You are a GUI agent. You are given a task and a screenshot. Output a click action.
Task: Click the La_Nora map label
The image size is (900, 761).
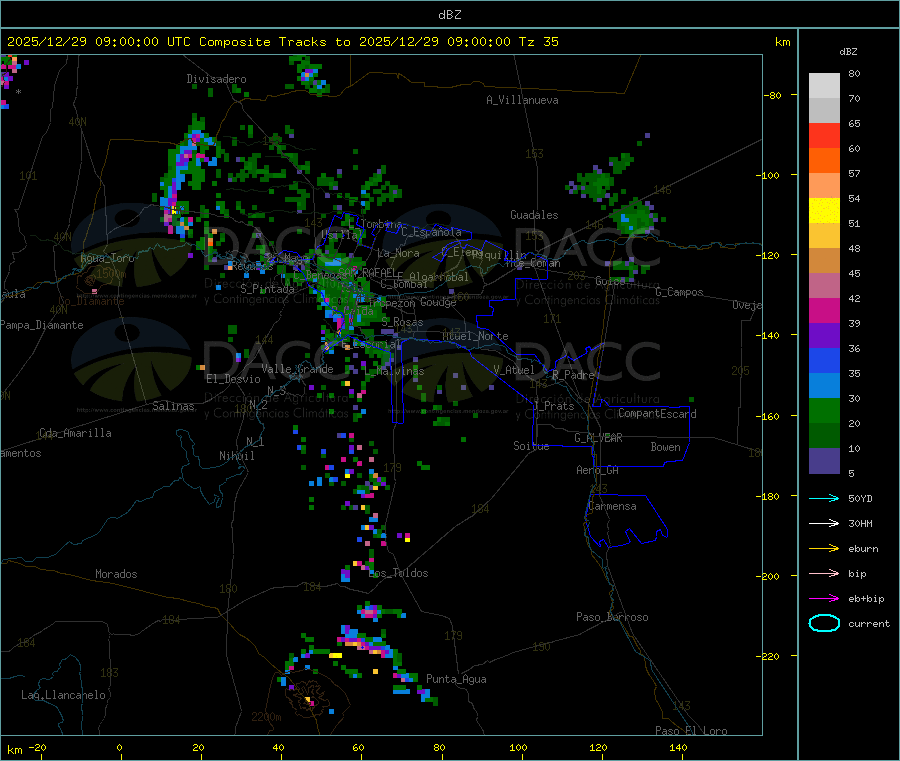[x=398, y=253]
